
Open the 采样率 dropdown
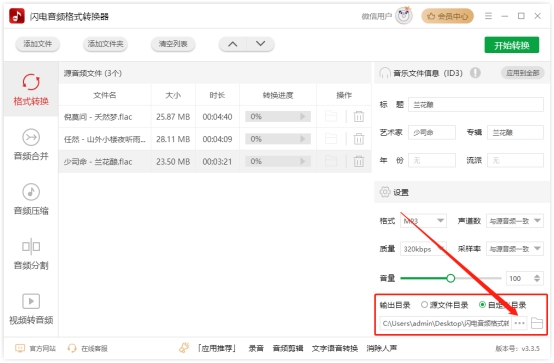[x=515, y=249]
